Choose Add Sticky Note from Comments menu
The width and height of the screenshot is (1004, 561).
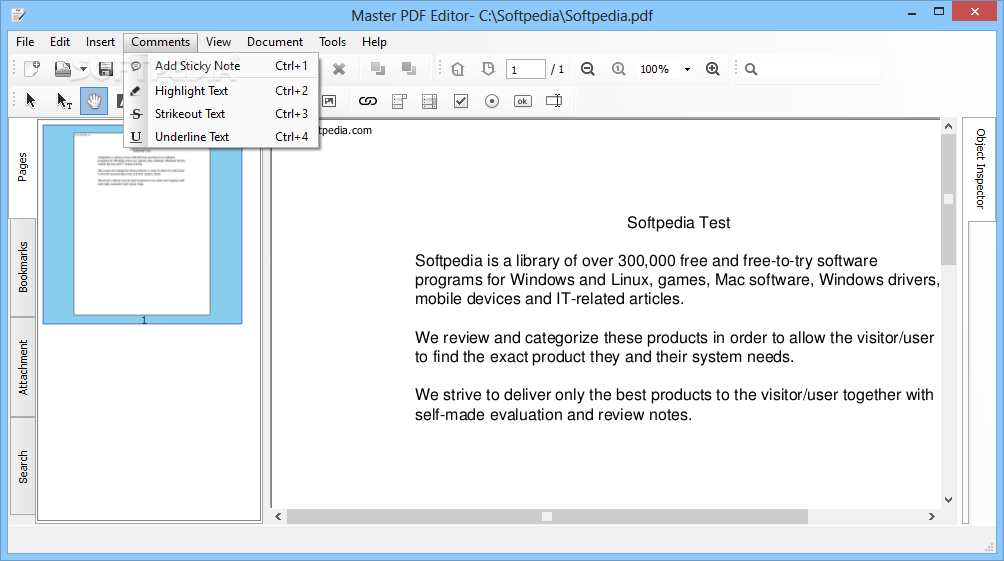221,66
